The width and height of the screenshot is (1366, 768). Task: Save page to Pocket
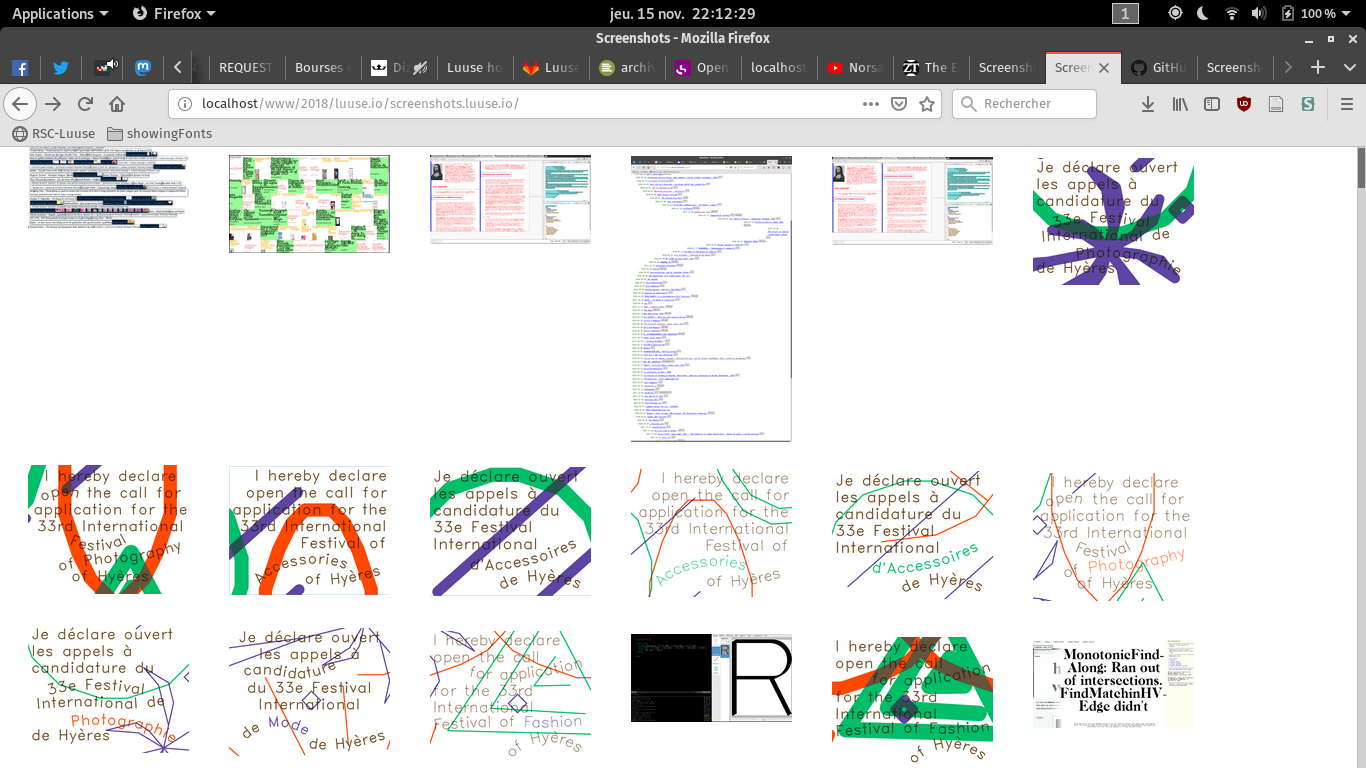coord(899,104)
